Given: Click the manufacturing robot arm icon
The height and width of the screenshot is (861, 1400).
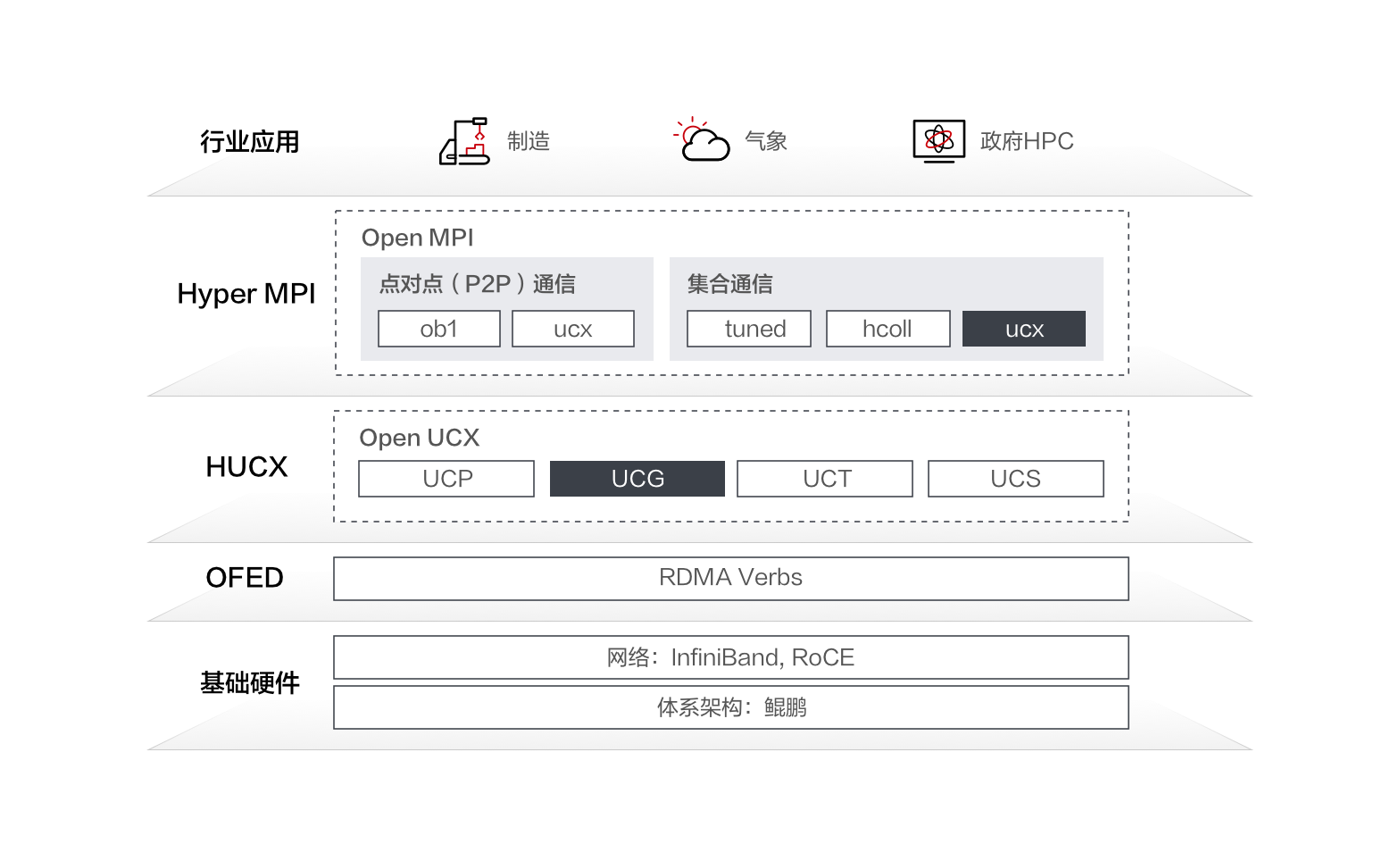Looking at the screenshot, I should point(464,141).
